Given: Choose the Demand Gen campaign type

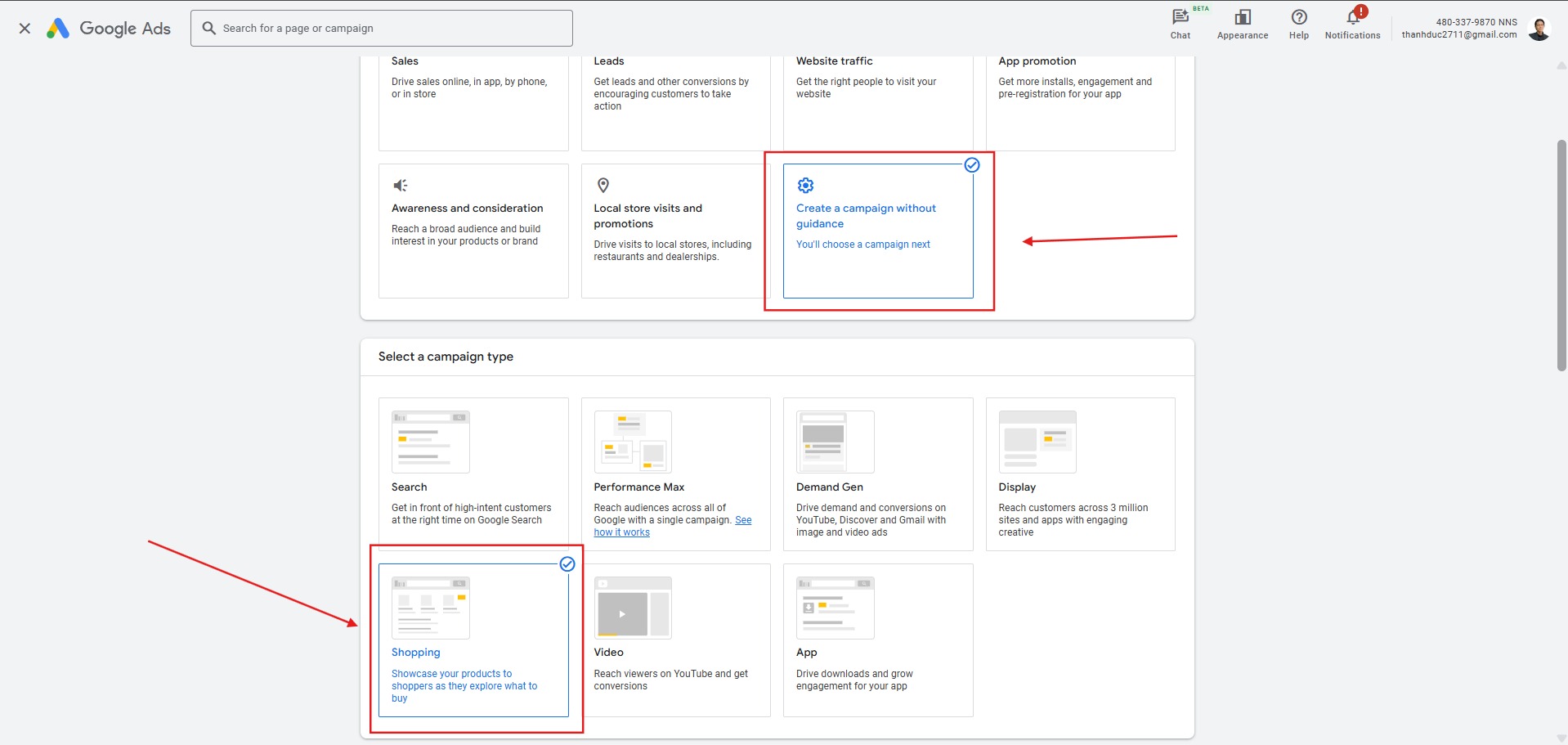Looking at the screenshot, I should coord(878,474).
